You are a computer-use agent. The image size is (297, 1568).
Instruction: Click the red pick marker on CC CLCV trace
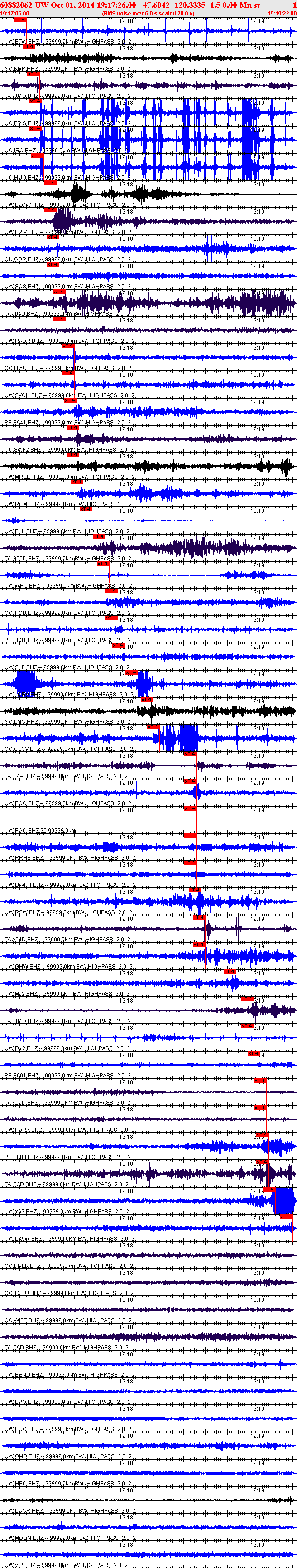click(x=153, y=726)
